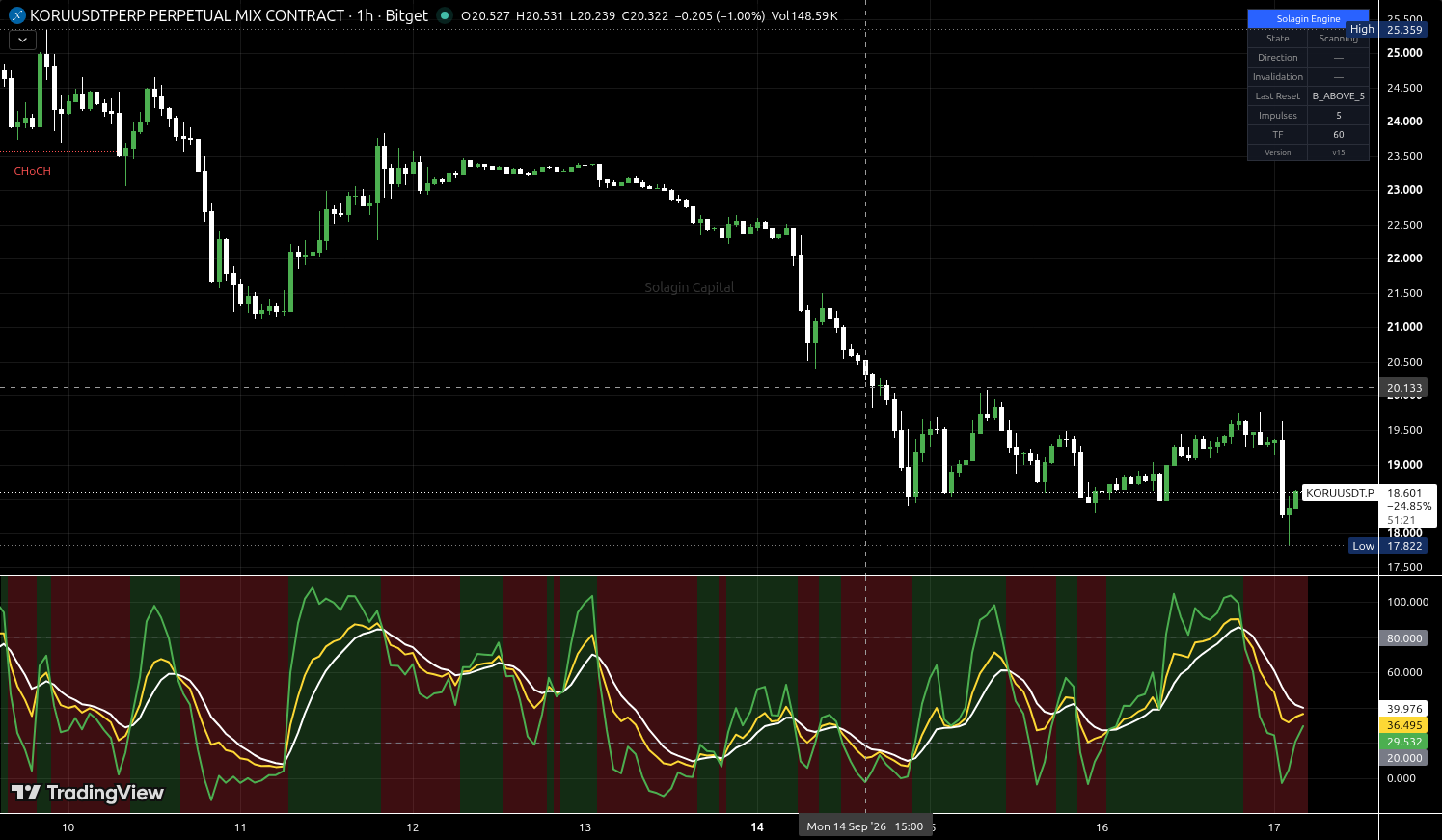Screen dimensions: 1442x840
Task: Click date 17 on the time axis
Action: [1274, 827]
